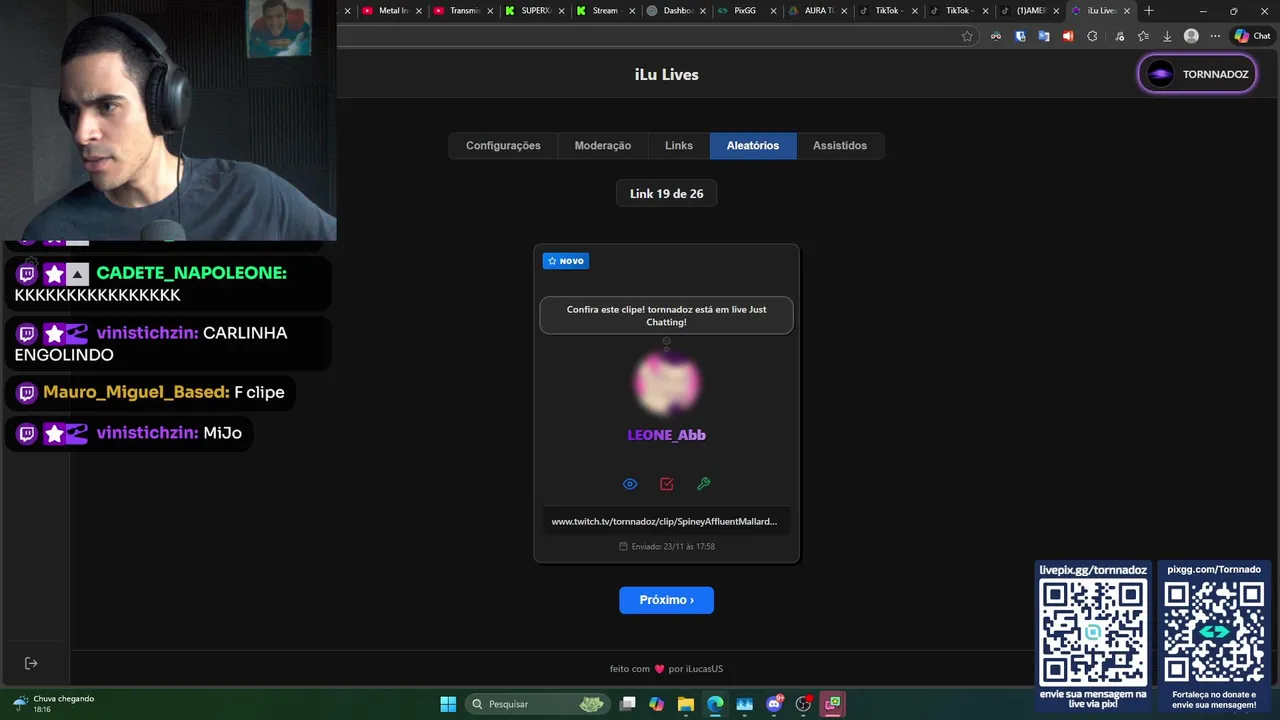Open the Copilot Chat button
This screenshot has height=720, width=1280.
coord(1252,36)
